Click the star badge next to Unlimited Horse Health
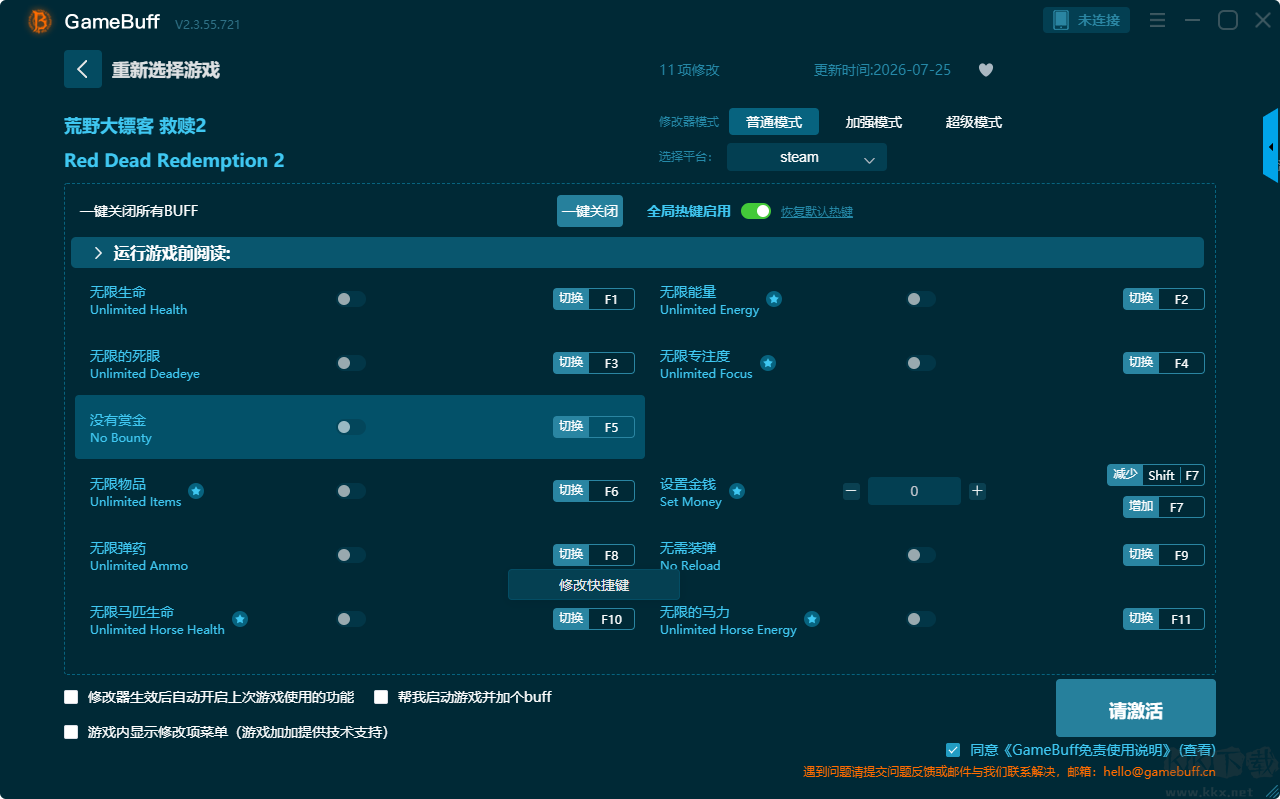 tap(240, 619)
